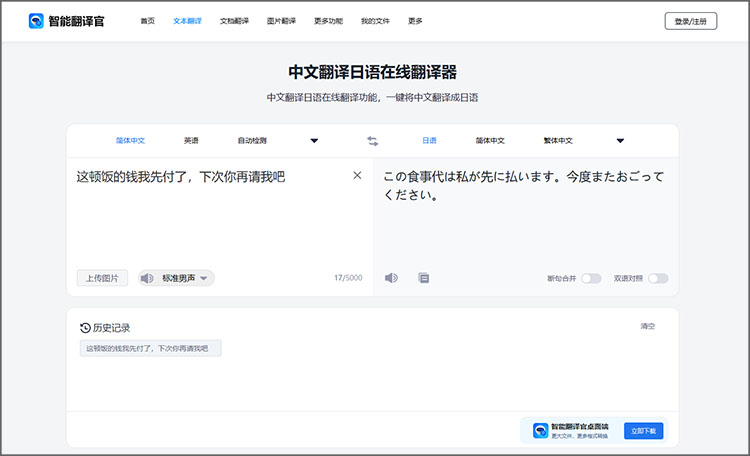Click the 17/5000 character counter
750x456 pixels.
(x=348, y=278)
